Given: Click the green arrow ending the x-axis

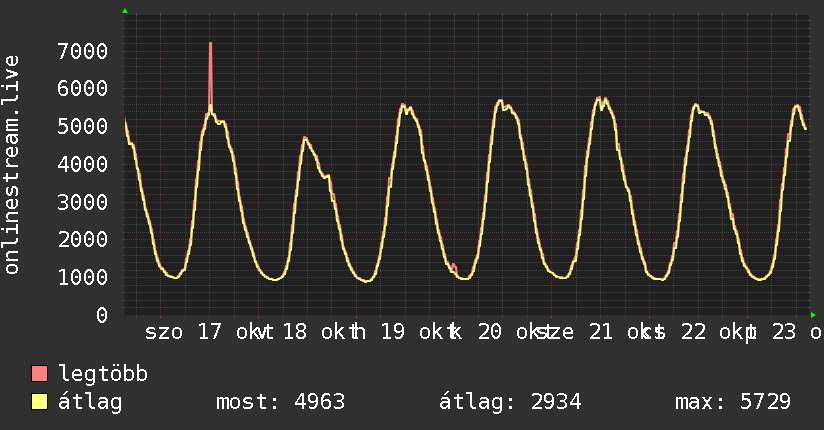Looking at the screenshot, I should tap(813, 315).
